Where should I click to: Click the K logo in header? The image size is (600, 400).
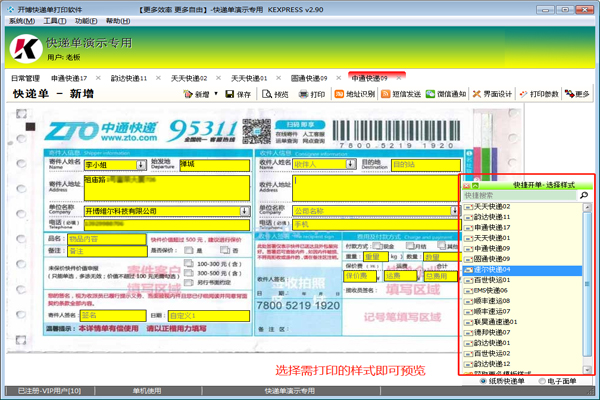point(26,49)
